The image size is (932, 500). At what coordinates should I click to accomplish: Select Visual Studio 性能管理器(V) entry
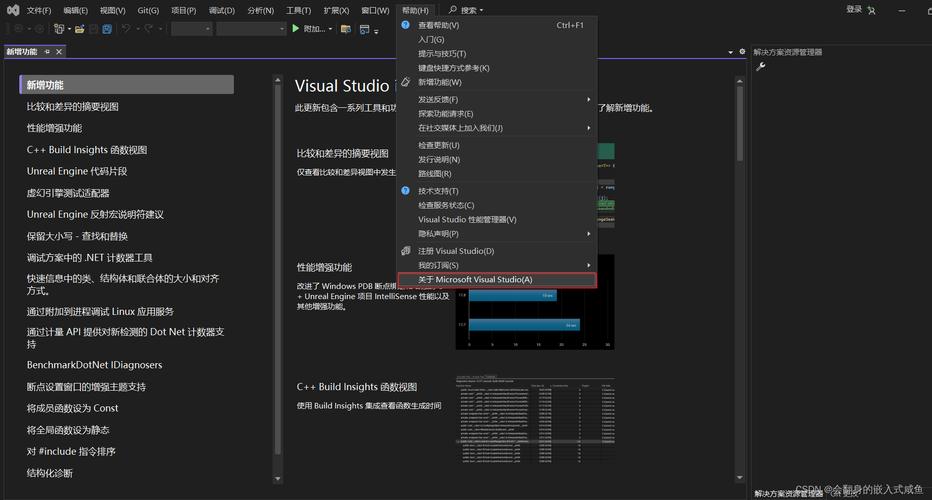point(497,219)
